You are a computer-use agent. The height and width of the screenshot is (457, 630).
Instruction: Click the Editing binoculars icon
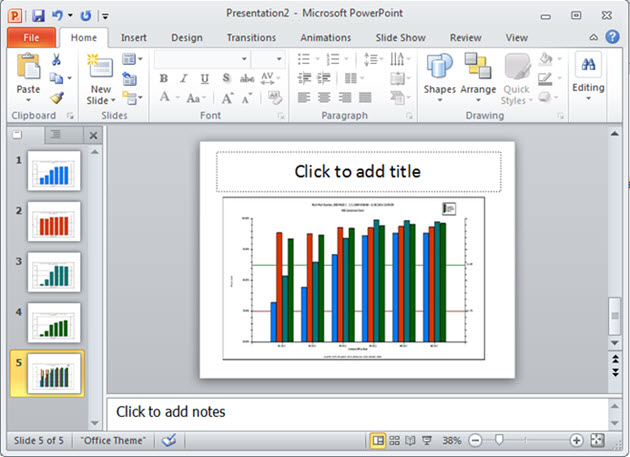click(x=588, y=67)
